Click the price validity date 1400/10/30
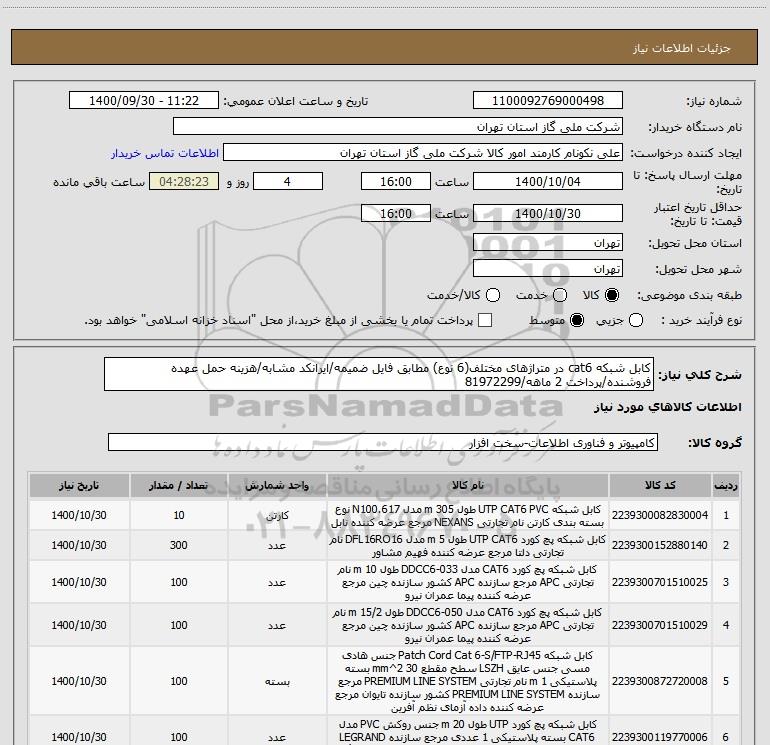 coord(548,213)
